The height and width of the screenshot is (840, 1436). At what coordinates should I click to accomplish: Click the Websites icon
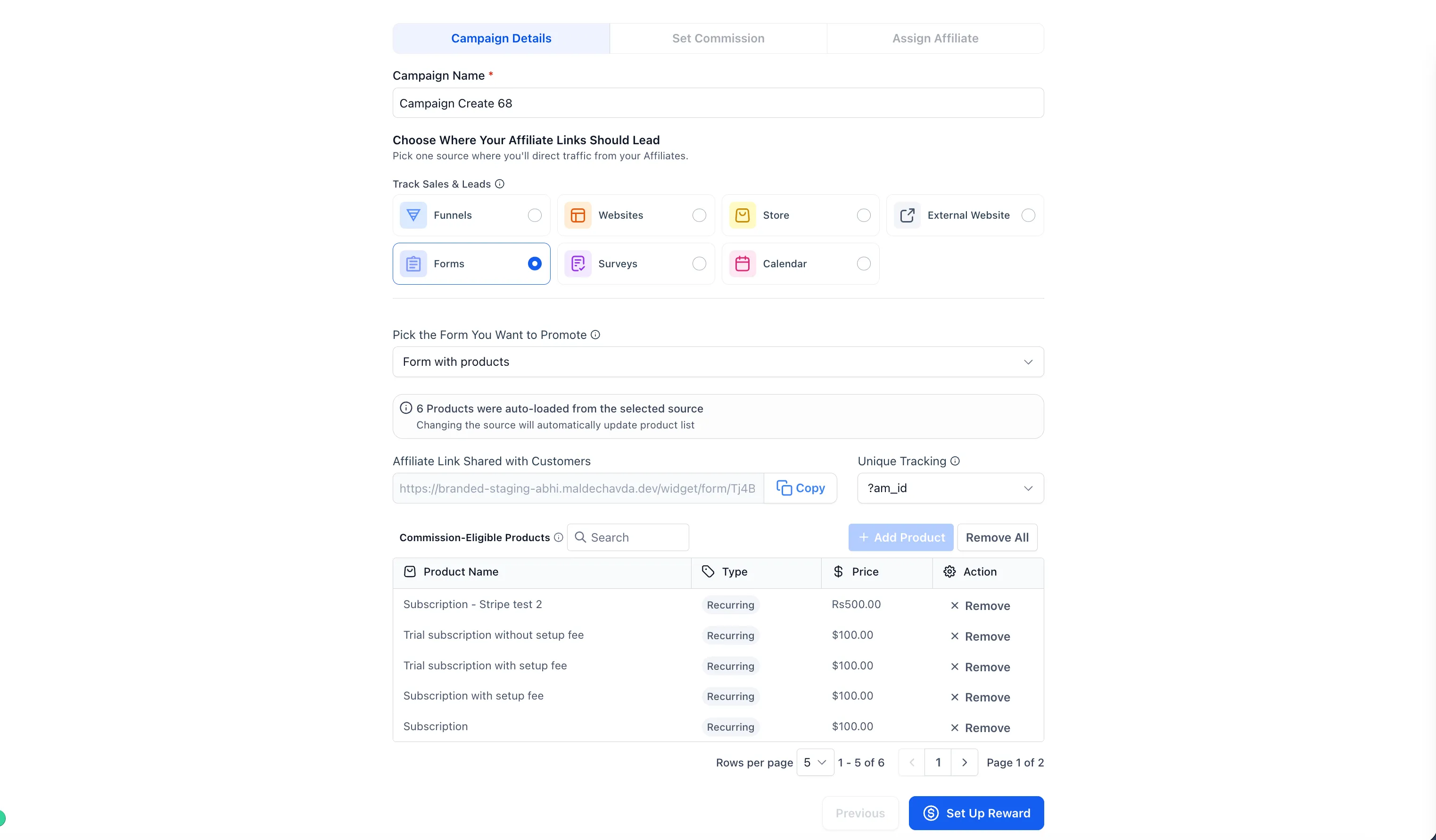coord(578,215)
